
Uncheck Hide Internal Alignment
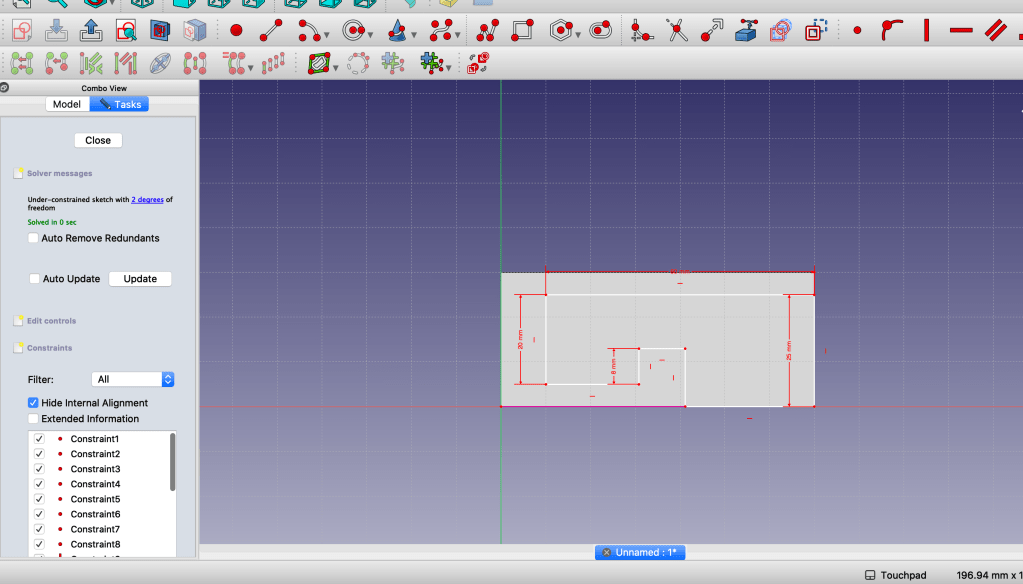tap(34, 403)
